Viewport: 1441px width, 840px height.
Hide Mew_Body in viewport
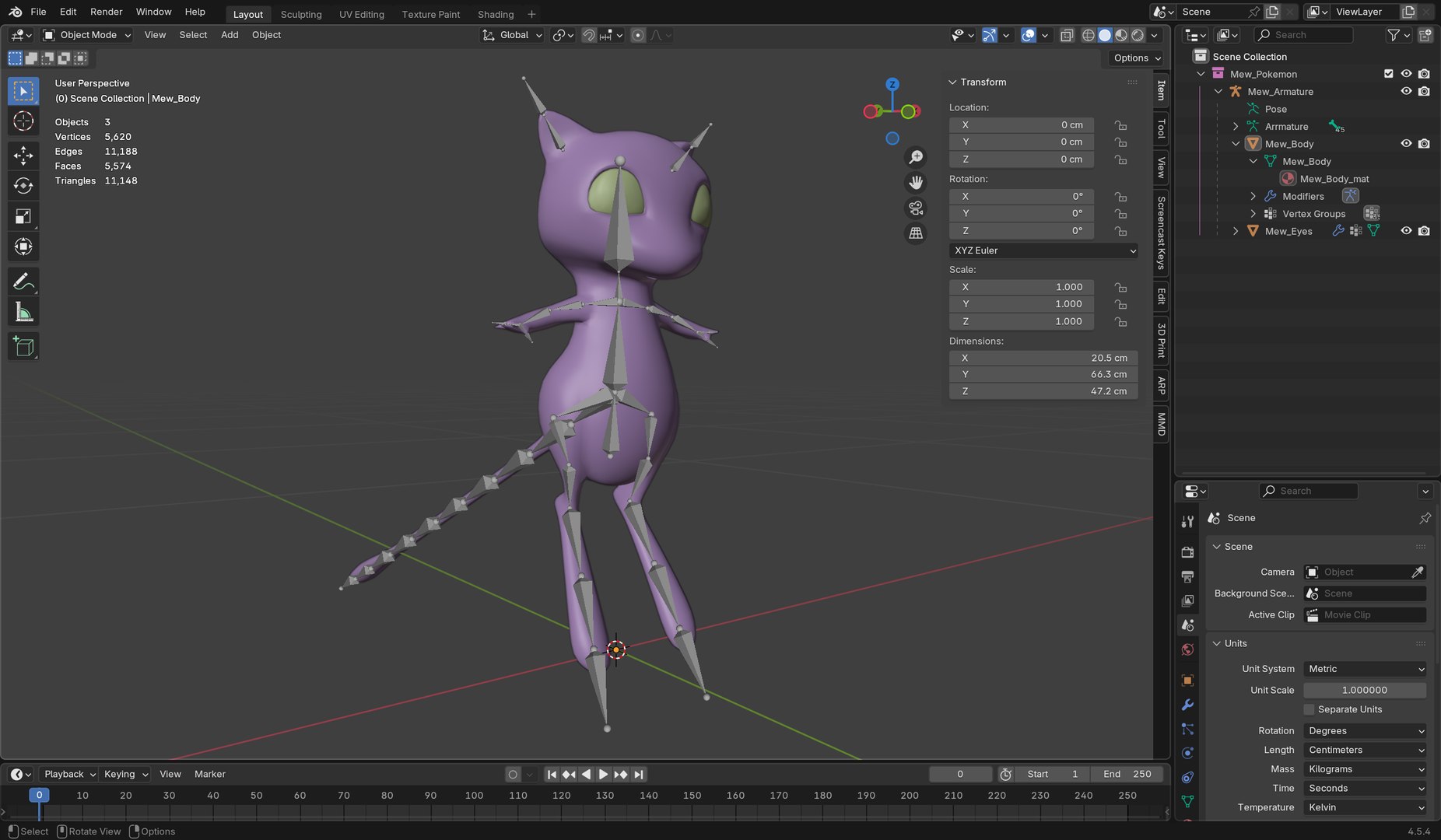(x=1406, y=144)
